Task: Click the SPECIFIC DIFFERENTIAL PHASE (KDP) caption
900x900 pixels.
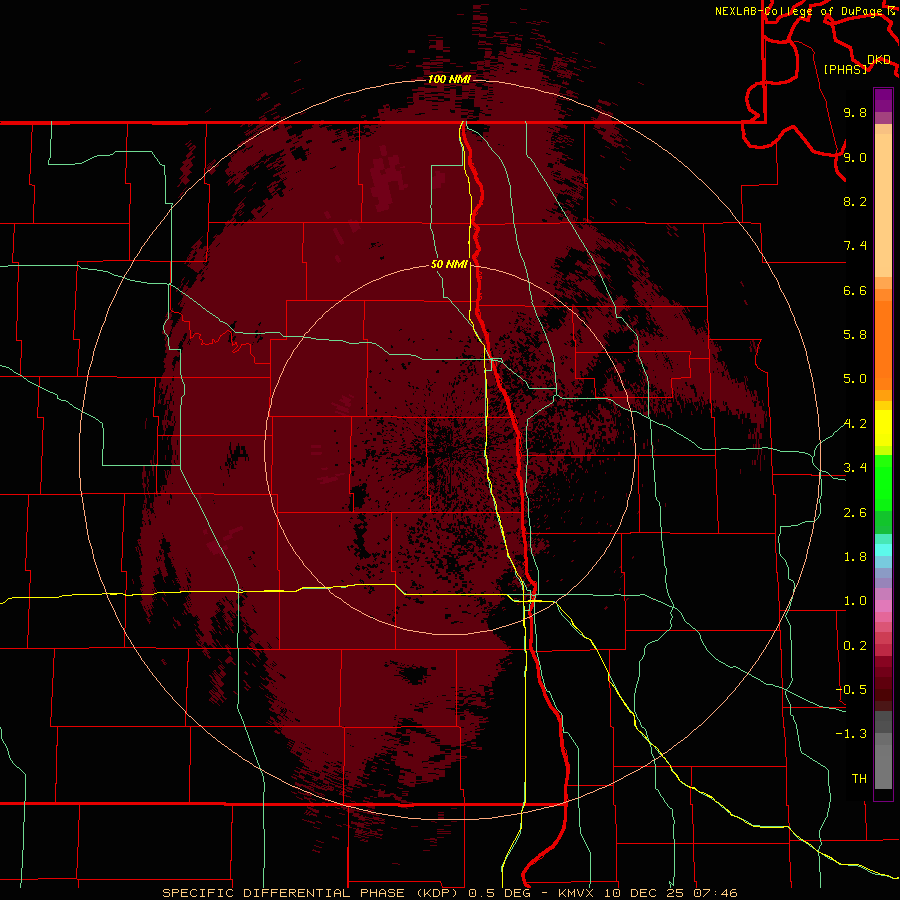Action: 311,893
